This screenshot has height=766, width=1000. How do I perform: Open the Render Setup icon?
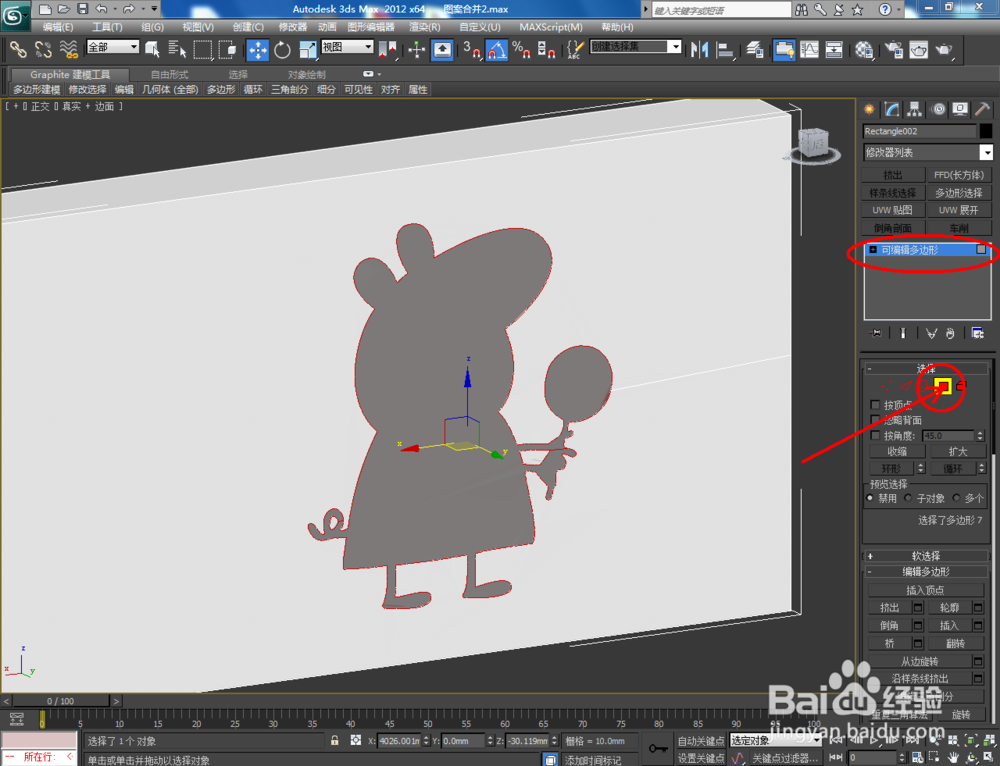pos(894,49)
